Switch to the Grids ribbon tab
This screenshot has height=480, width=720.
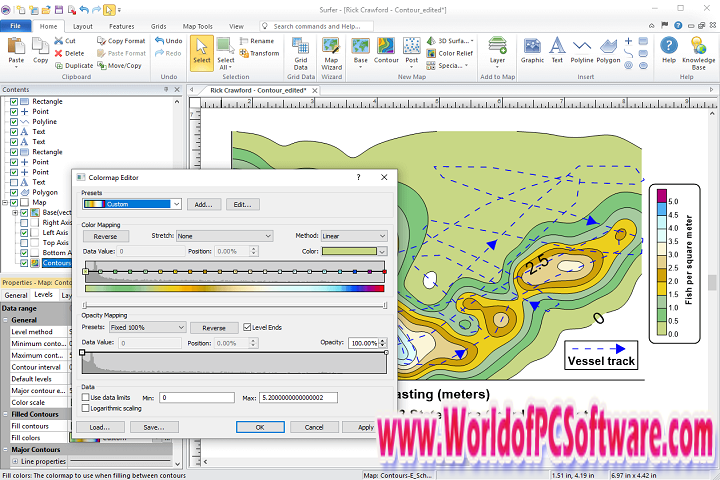(158, 27)
